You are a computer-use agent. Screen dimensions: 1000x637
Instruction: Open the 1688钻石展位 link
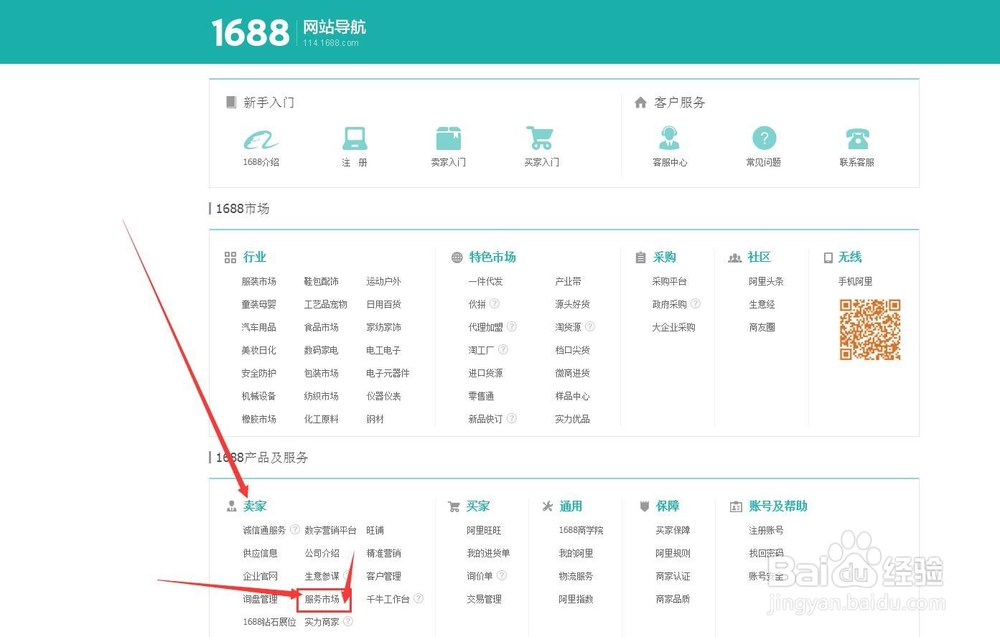click(269, 622)
